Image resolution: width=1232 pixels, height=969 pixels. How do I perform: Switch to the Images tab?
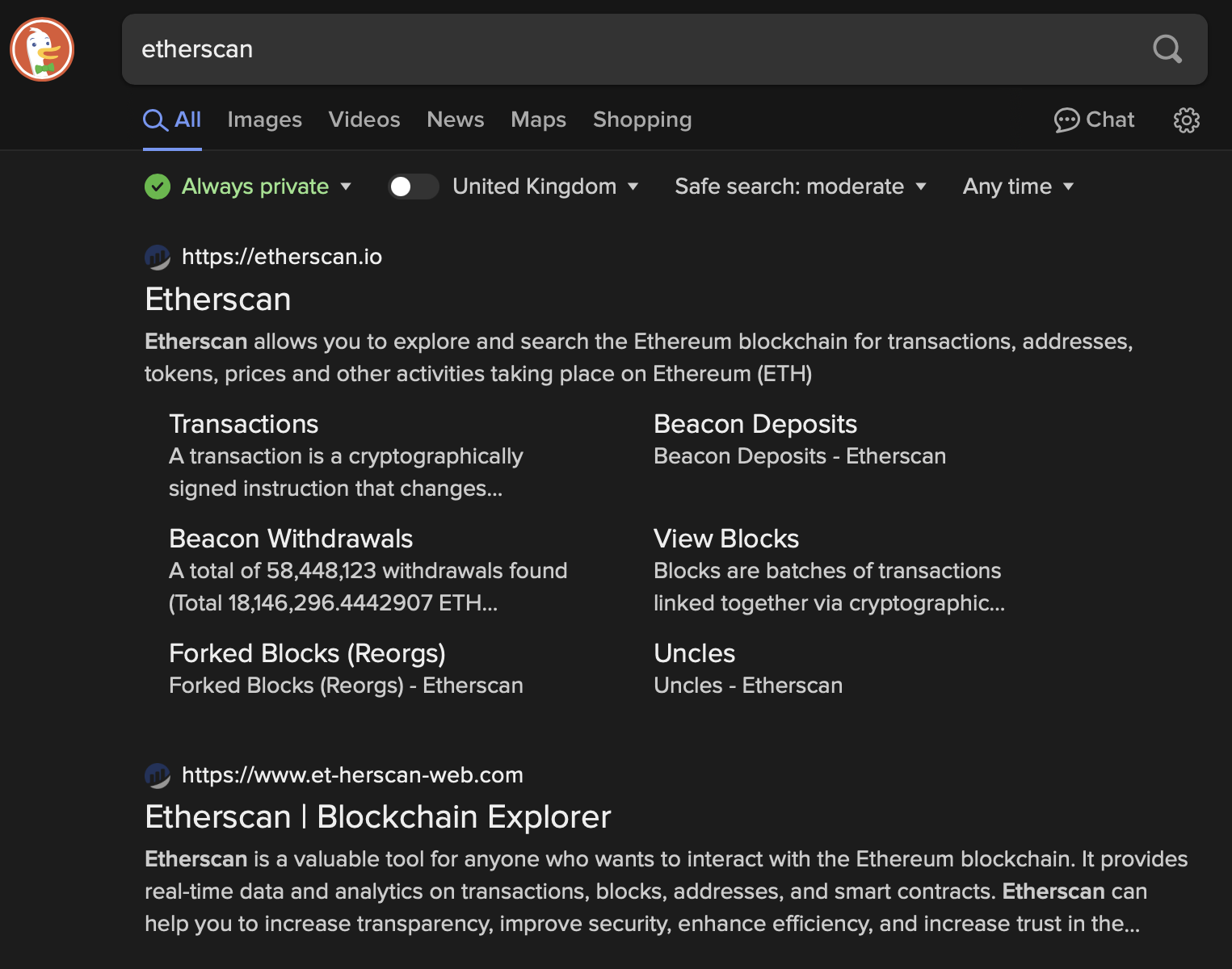264,120
